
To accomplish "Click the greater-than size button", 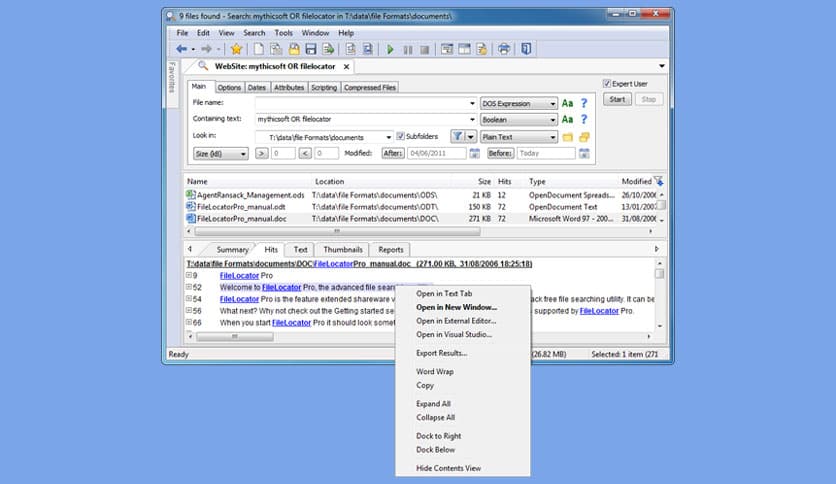I will pos(261,154).
